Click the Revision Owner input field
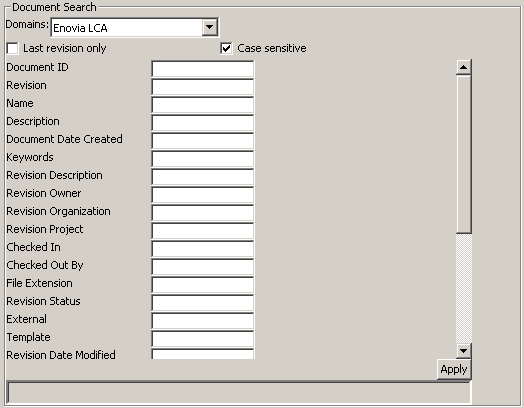Viewport: 524px width, 408px height. coord(203,195)
